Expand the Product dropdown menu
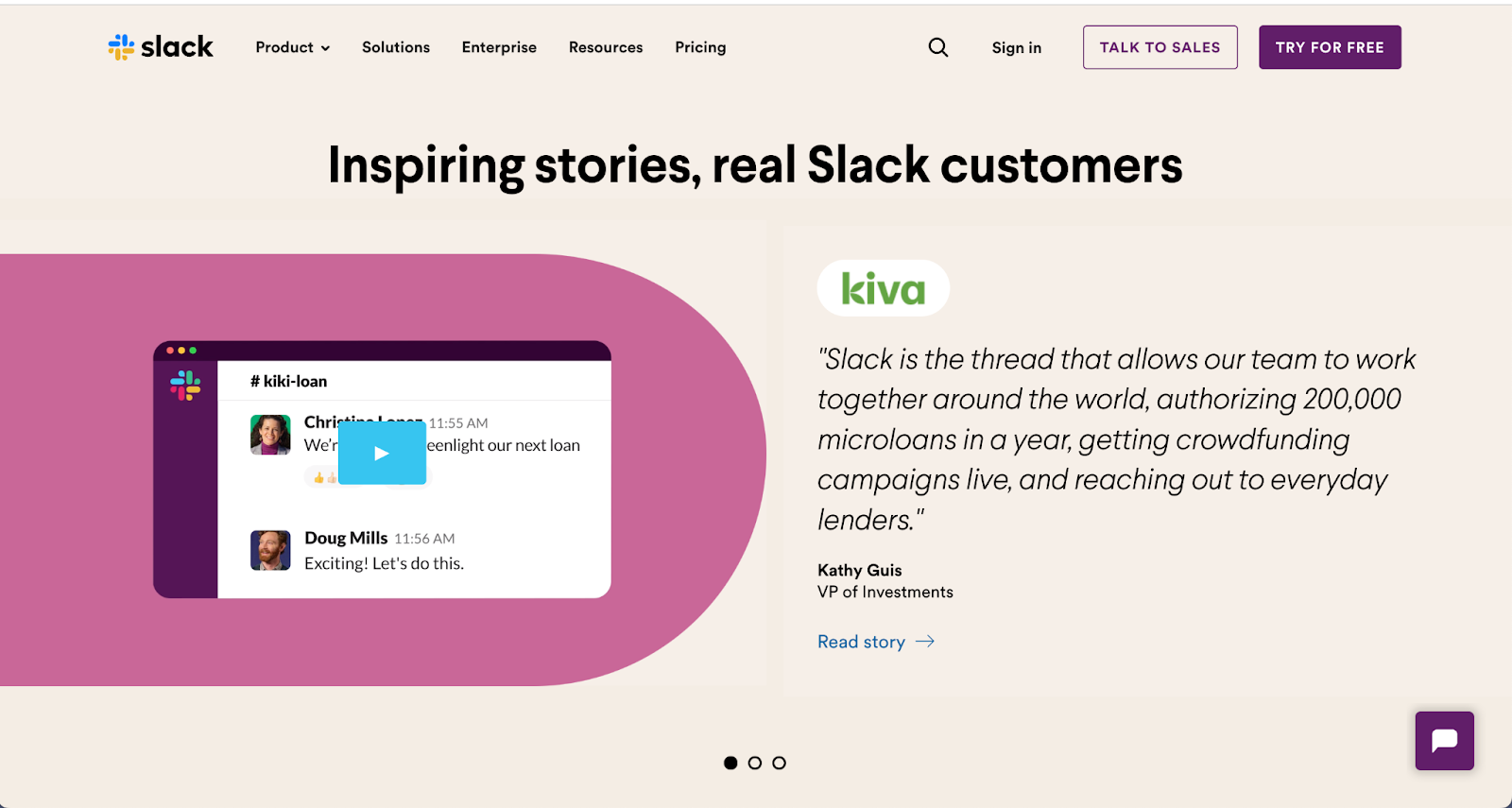 pos(292,47)
